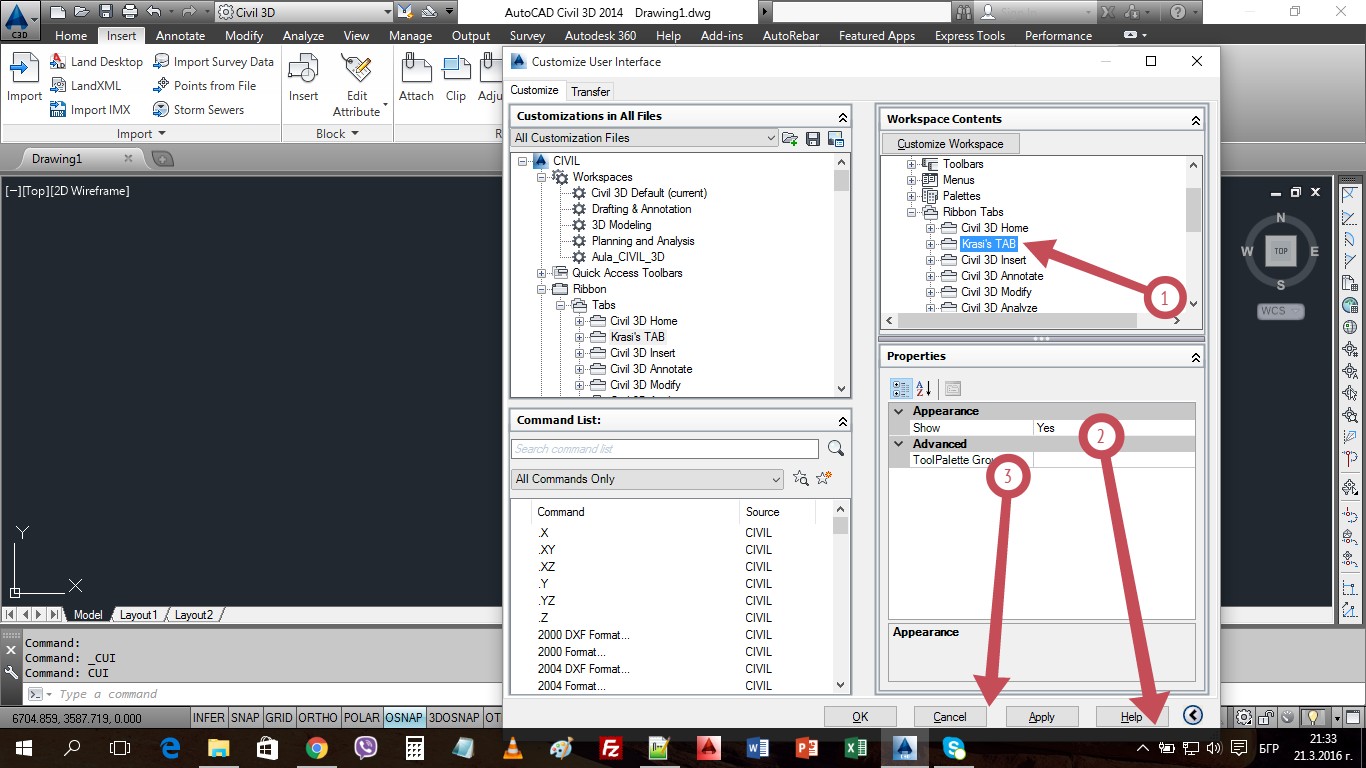Open Google Chrome from the taskbar
The image size is (1366, 768).
tap(316, 748)
